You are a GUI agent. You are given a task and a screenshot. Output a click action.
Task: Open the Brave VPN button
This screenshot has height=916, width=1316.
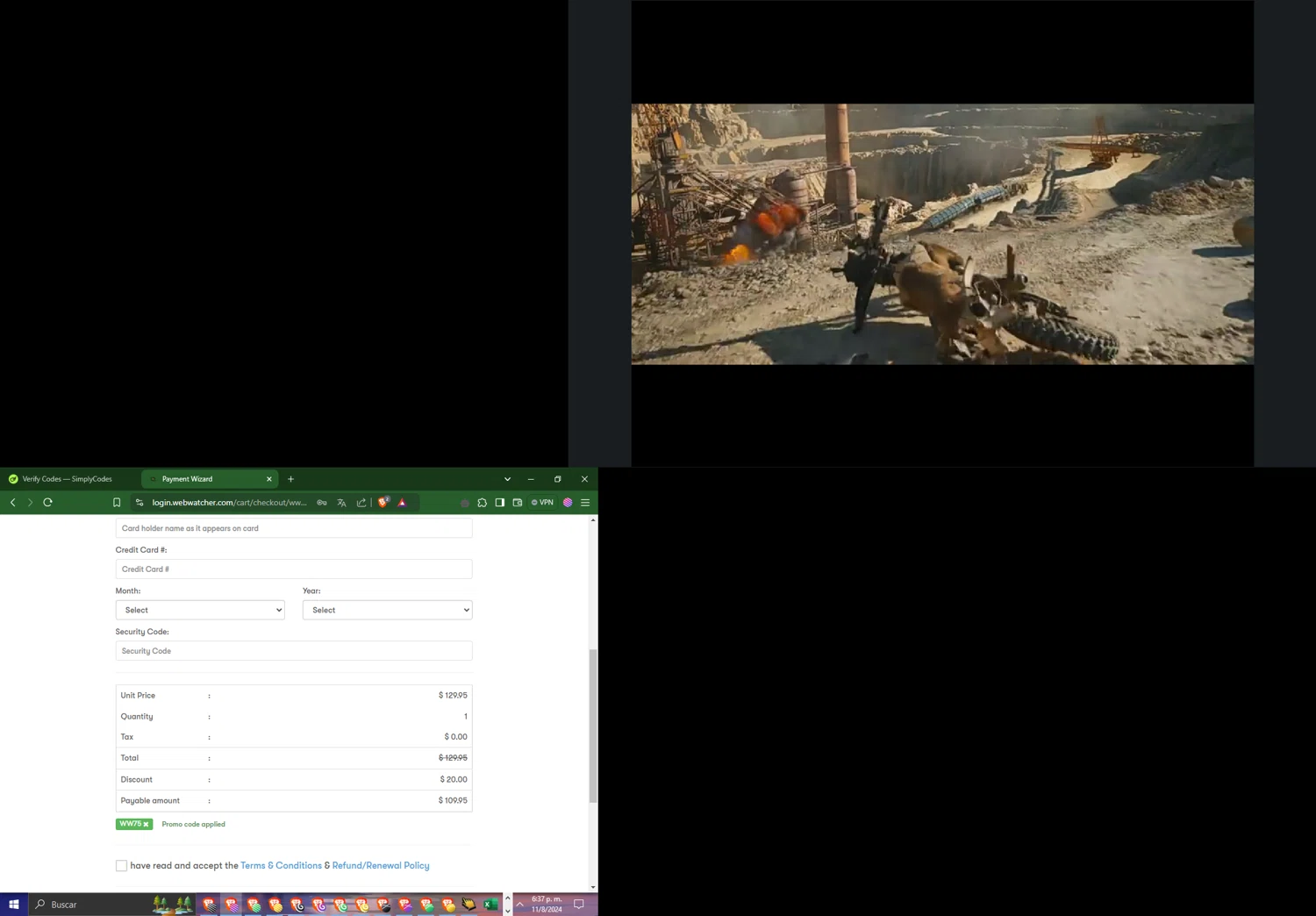542,503
